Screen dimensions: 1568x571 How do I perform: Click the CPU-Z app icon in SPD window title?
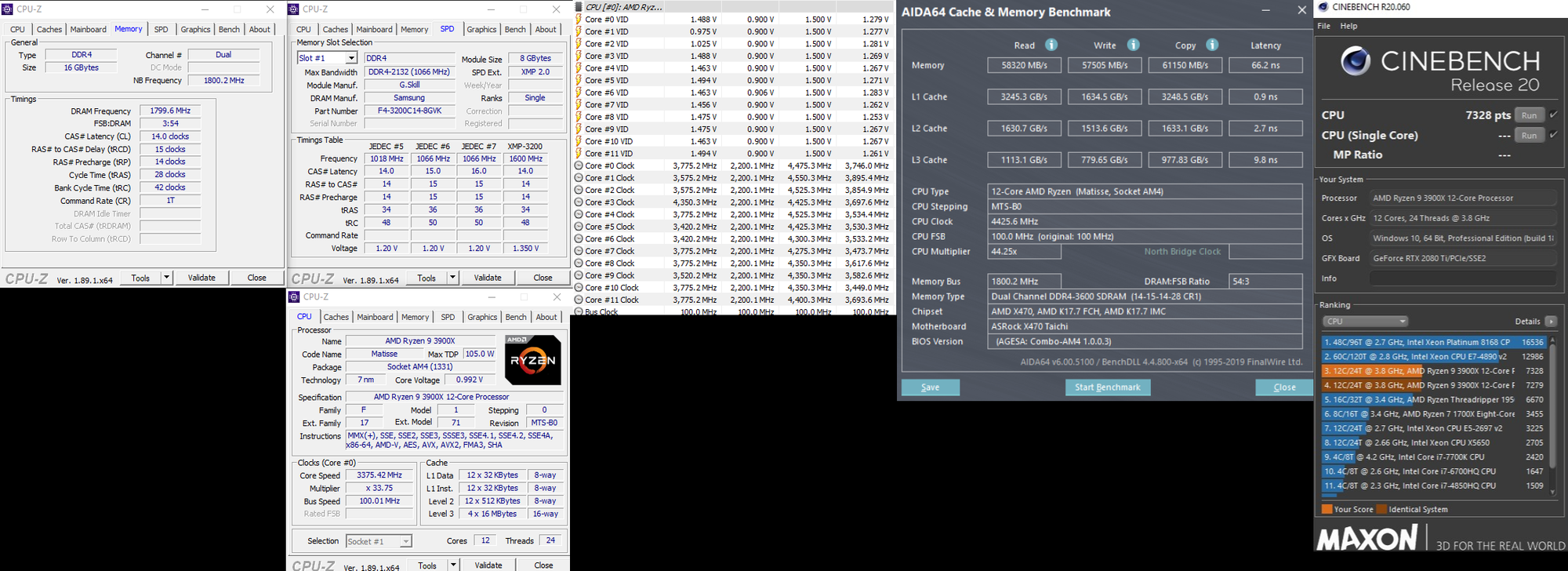294,9
